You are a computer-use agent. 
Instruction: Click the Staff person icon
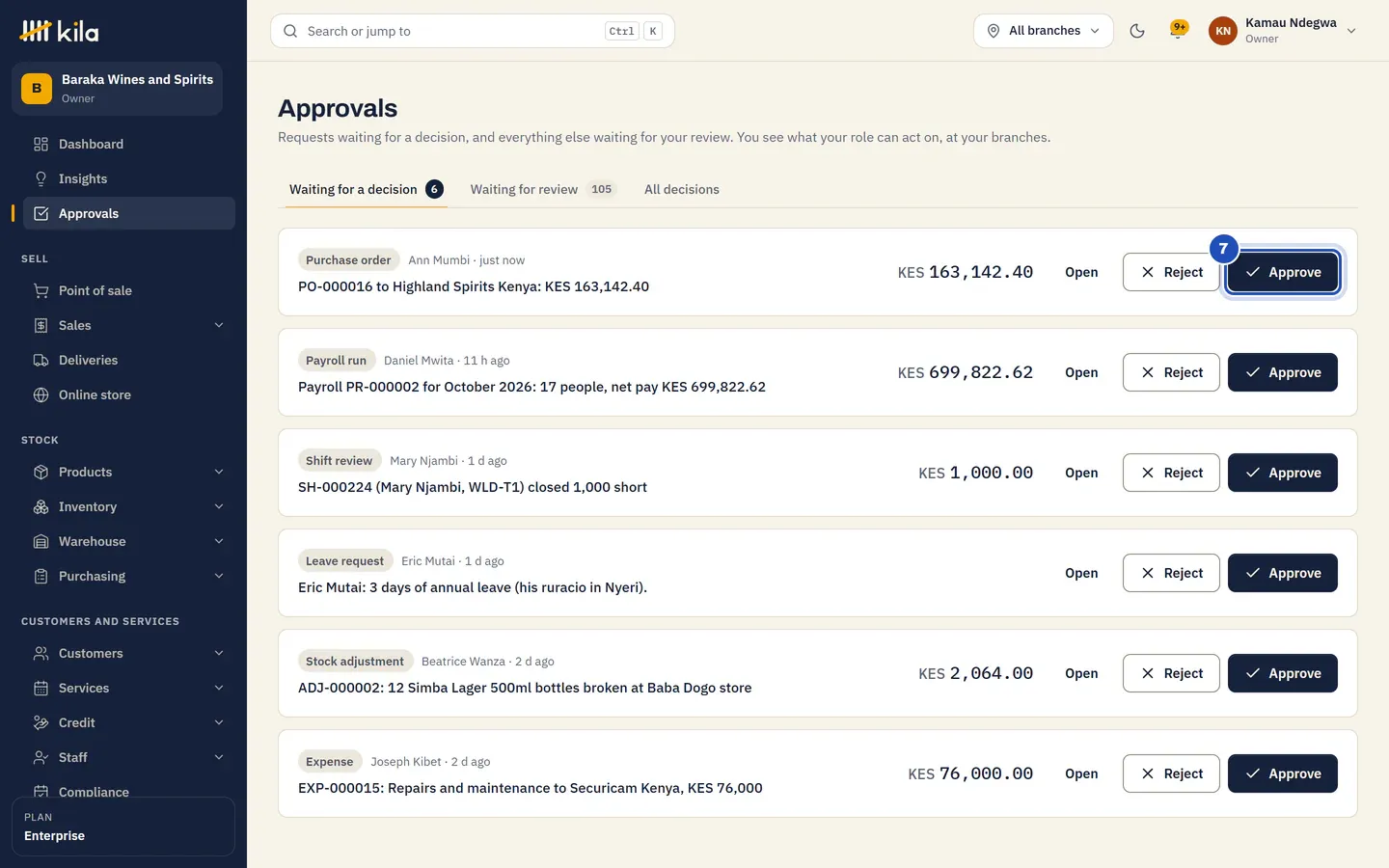point(41,757)
